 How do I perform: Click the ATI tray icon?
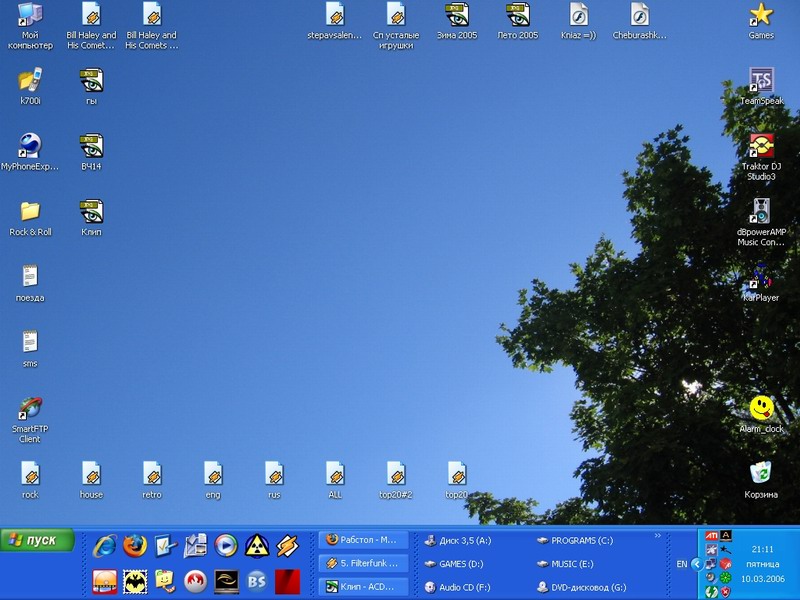pos(711,536)
